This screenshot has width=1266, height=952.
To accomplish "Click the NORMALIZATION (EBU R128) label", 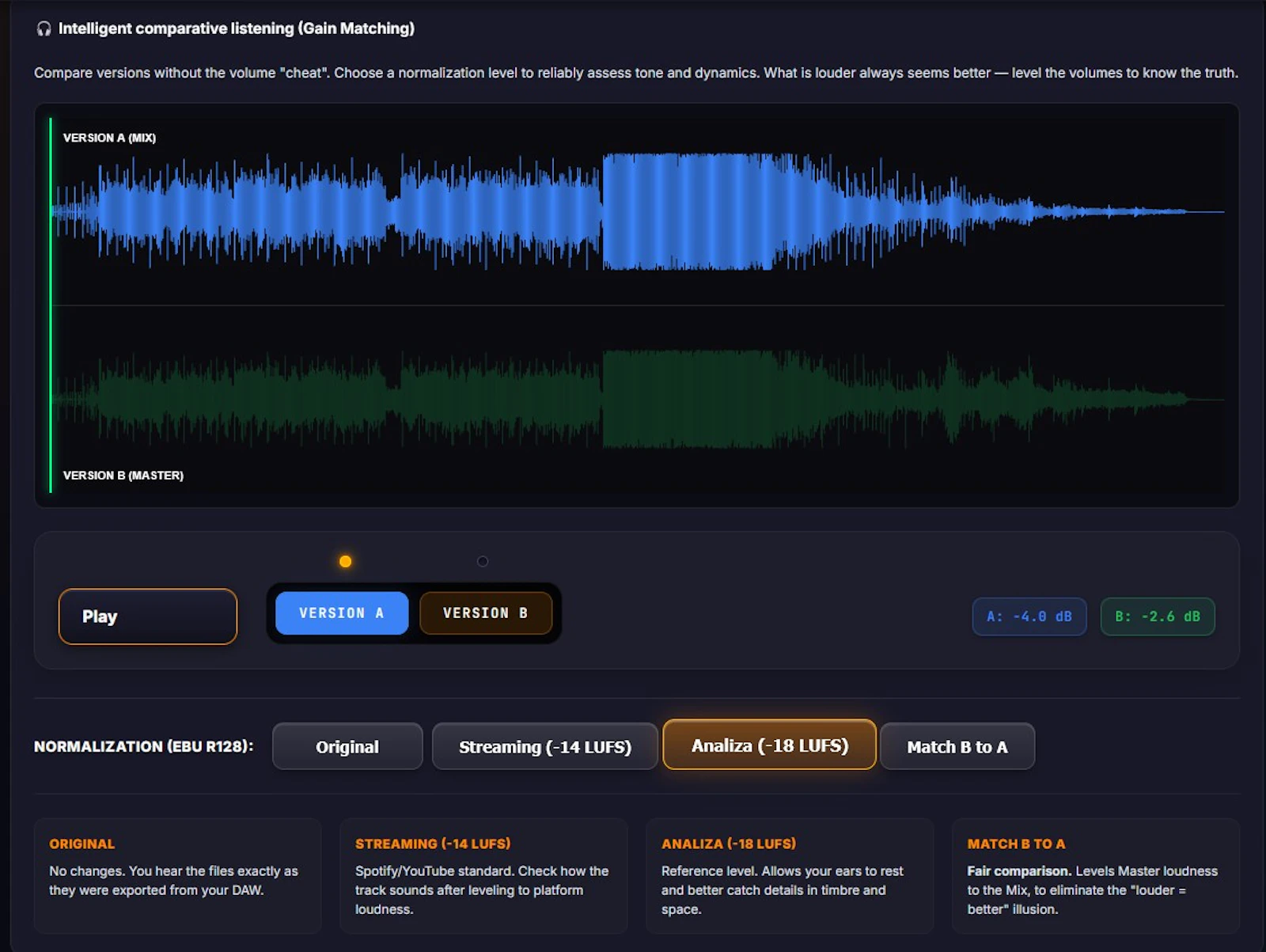I will (x=144, y=746).
